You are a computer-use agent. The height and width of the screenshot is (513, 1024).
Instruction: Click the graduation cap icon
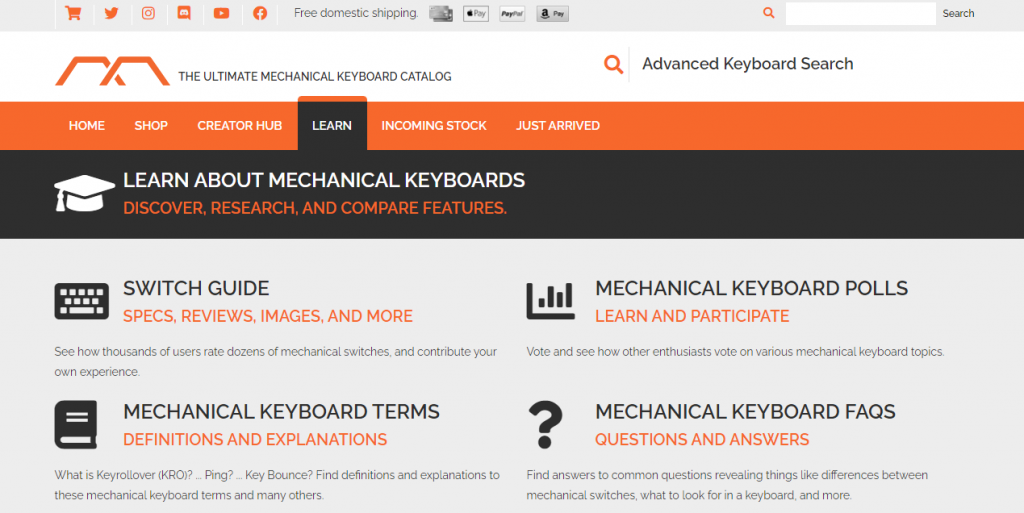(84, 193)
